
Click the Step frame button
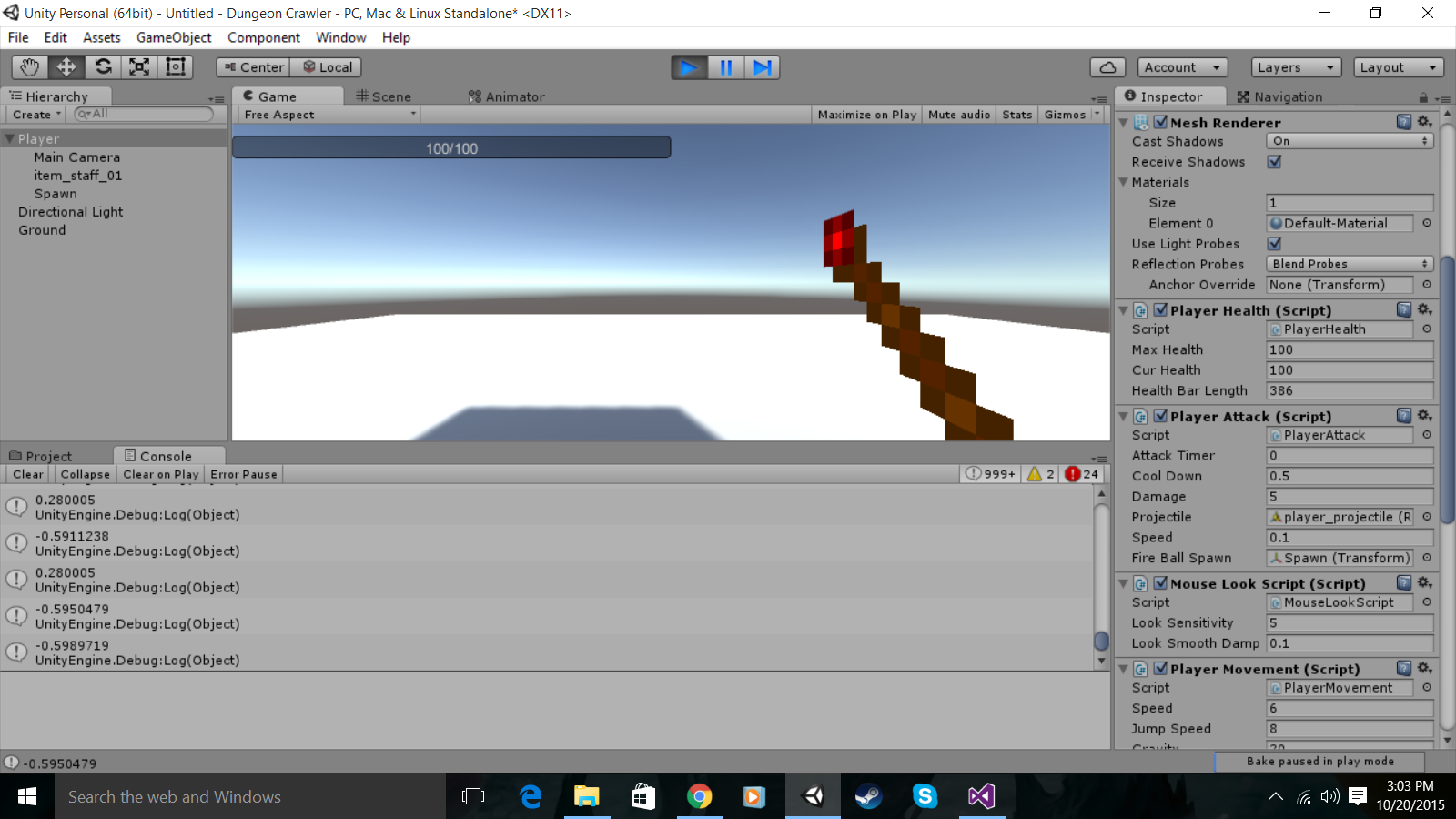763,67
